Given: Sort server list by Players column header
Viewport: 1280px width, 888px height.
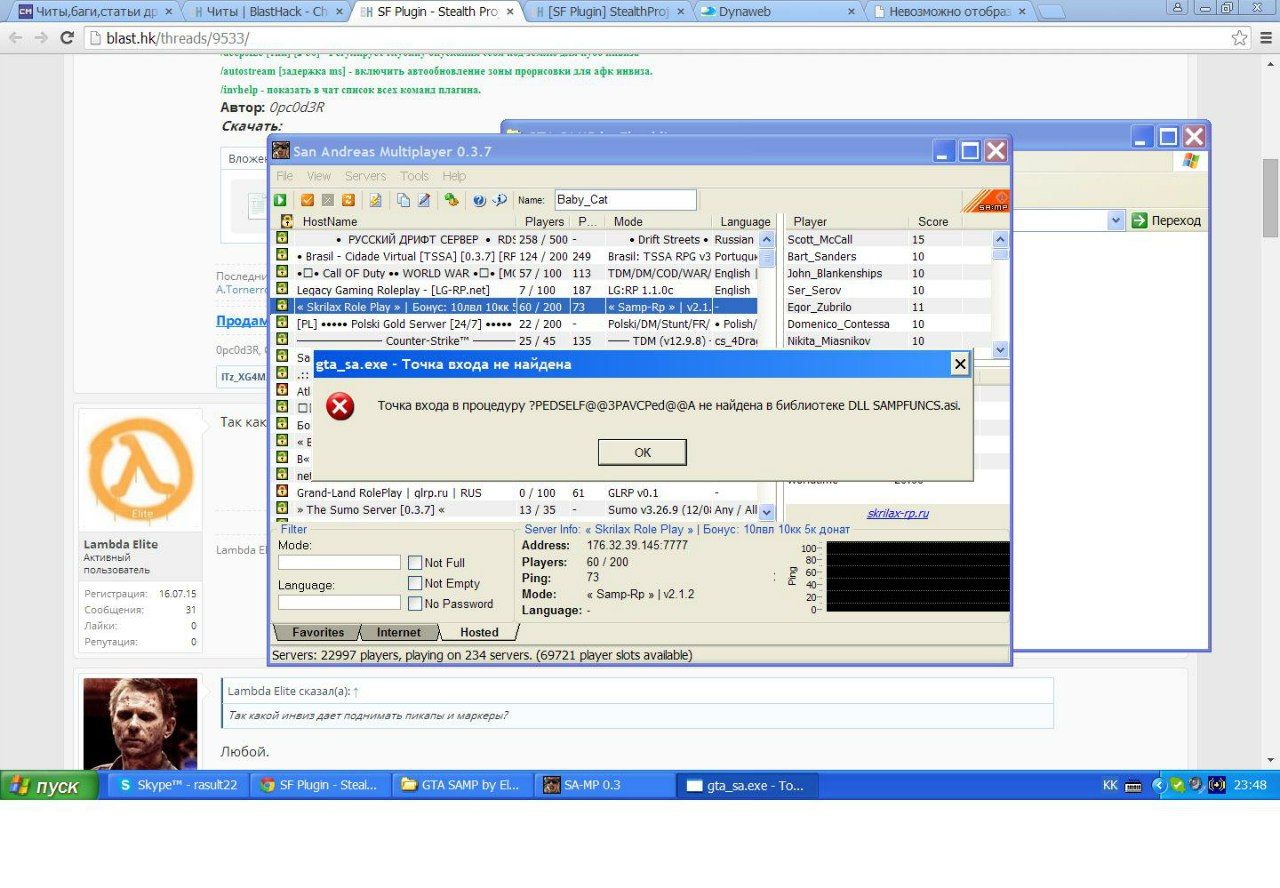Looking at the screenshot, I should [x=544, y=222].
